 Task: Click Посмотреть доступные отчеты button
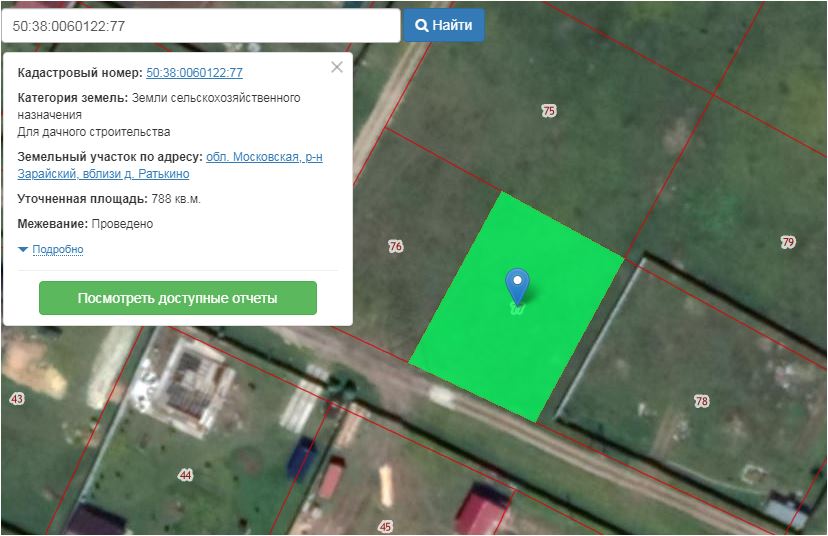[178, 298]
